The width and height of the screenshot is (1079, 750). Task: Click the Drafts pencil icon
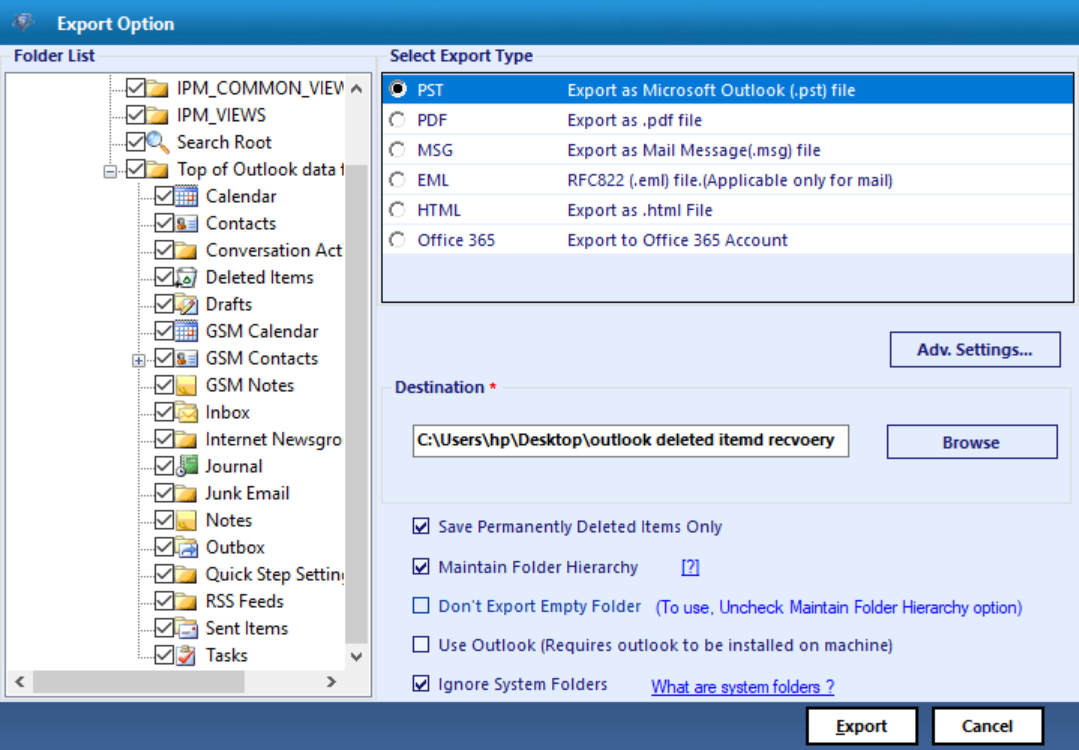coord(186,304)
